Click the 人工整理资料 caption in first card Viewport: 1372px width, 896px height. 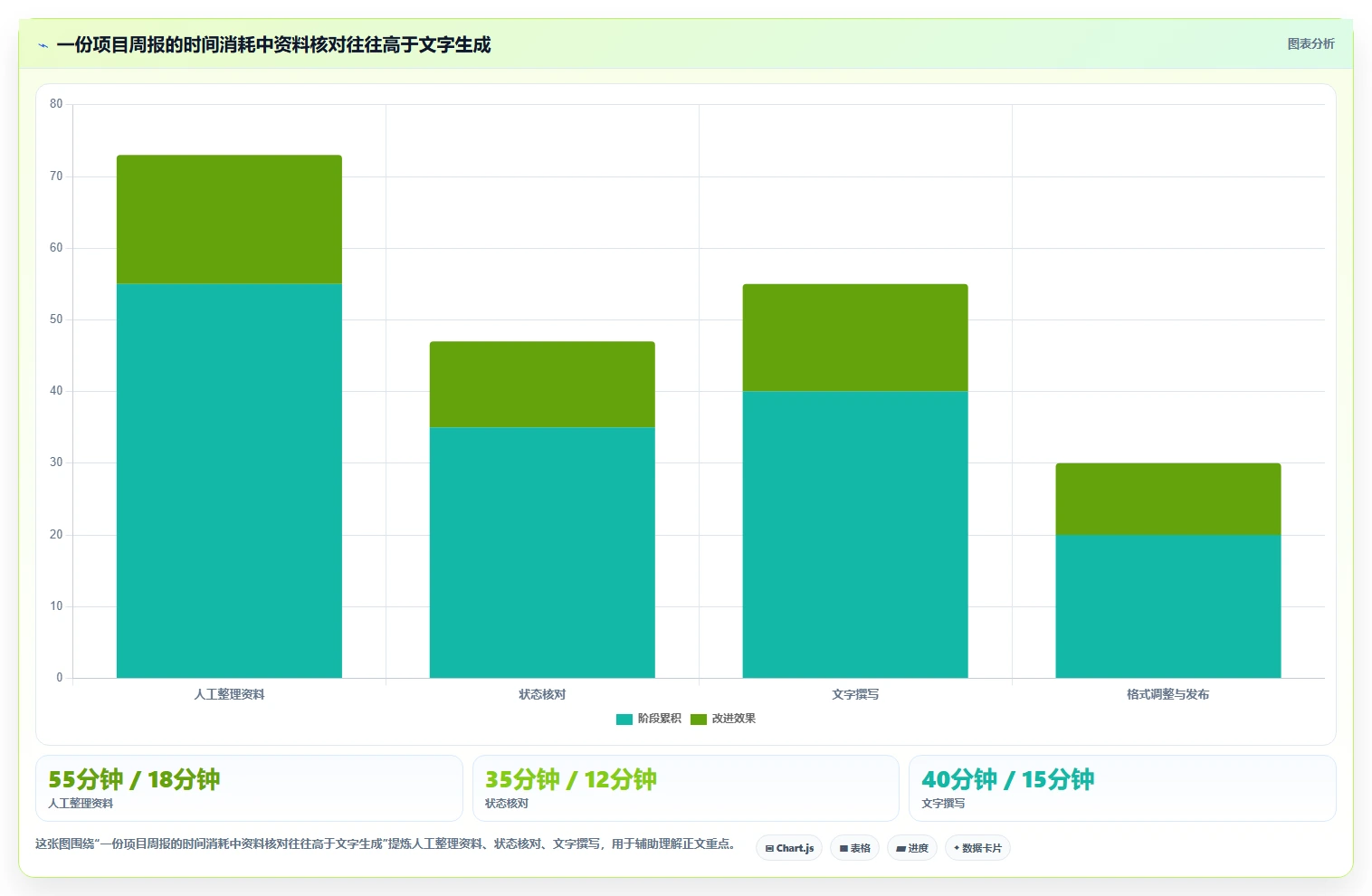81,804
